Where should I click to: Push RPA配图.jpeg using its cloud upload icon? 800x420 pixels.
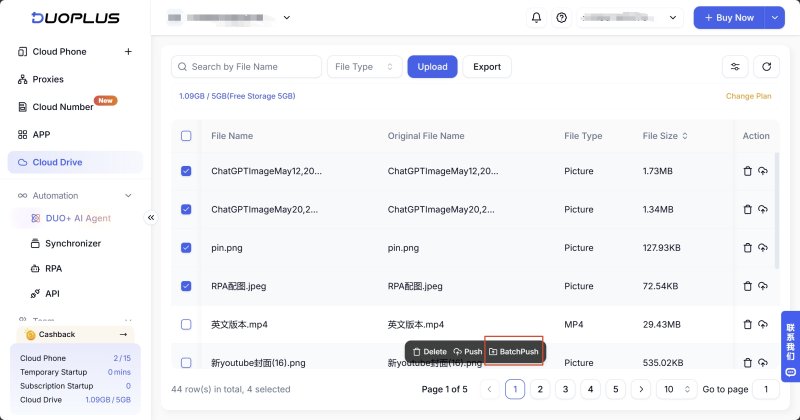tap(763, 286)
